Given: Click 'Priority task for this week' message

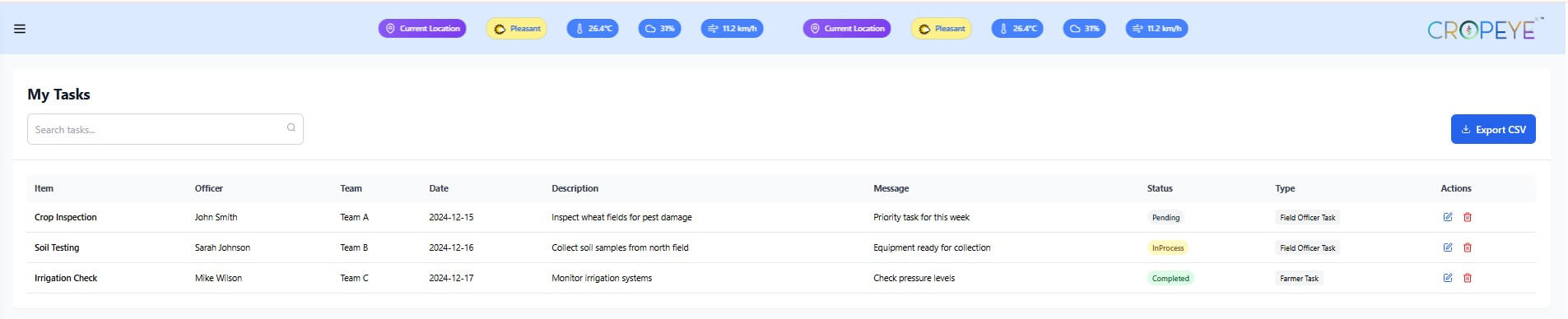Looking at the screenshot, I should pyautogui.click(x=921, y=217).
